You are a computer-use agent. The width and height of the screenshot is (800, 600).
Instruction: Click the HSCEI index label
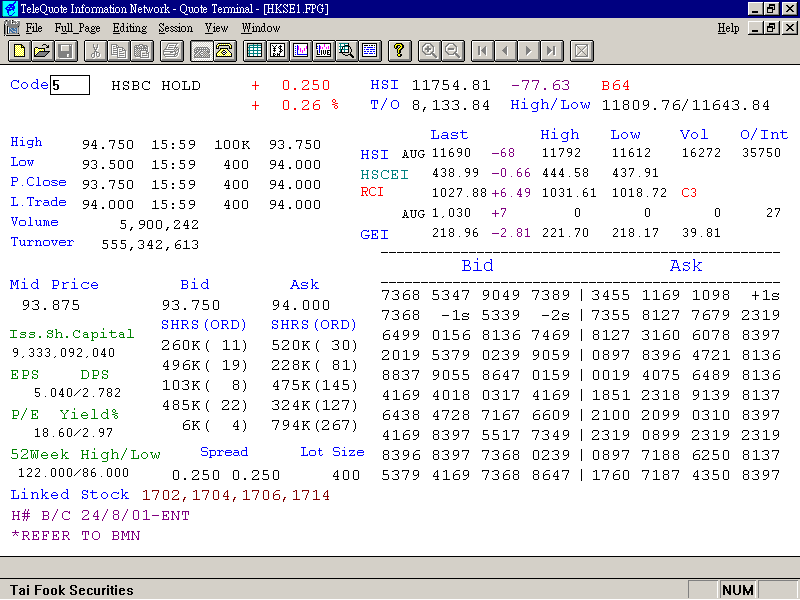[x=384, y=174]
